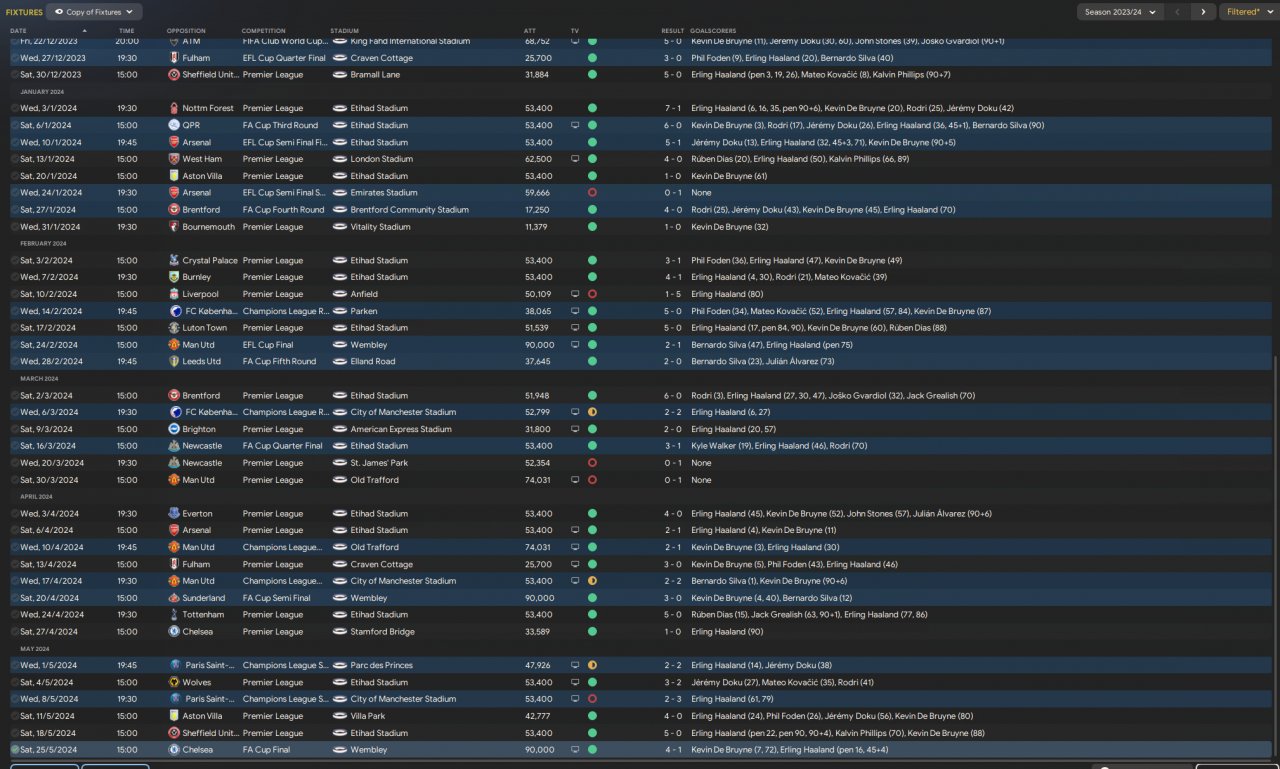
Task: Sort by the Stadium column header
Action: click(344, 31)
